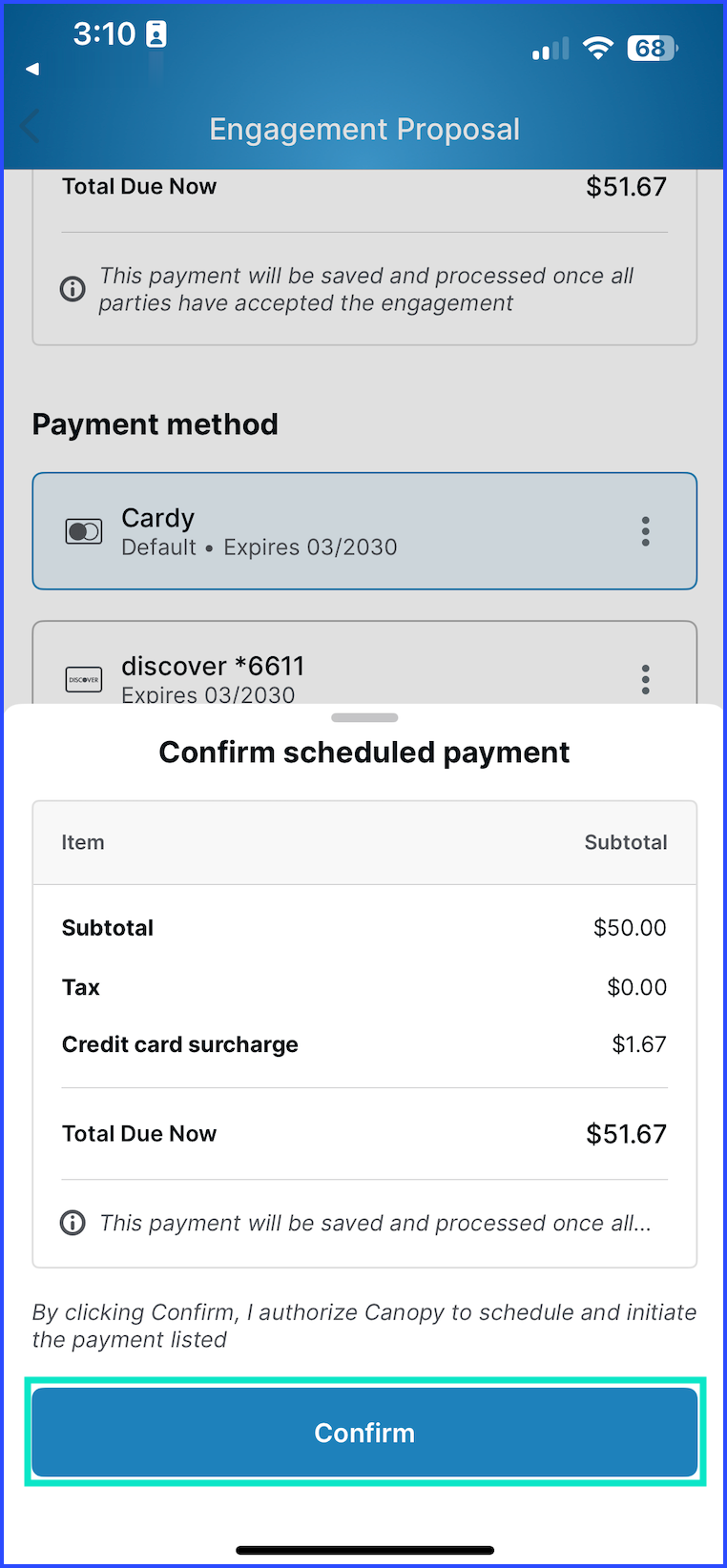Tap the Discover card logo icon
The width and height of the screenshot is (727, 1568).
coord(84,679)
